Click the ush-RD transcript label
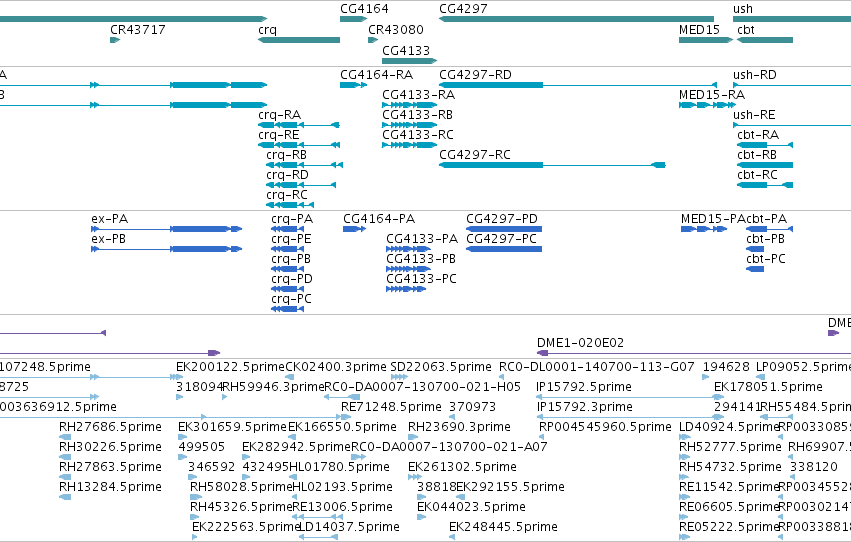 click(x=755, y=74)
